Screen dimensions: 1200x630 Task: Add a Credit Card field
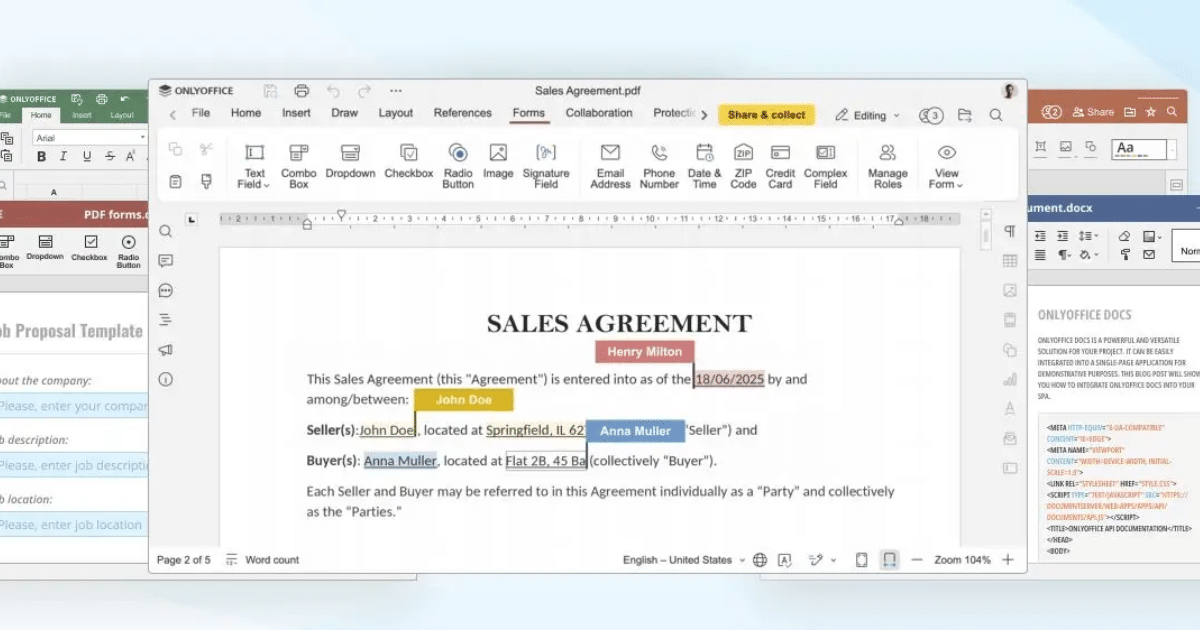click(780, 165)
